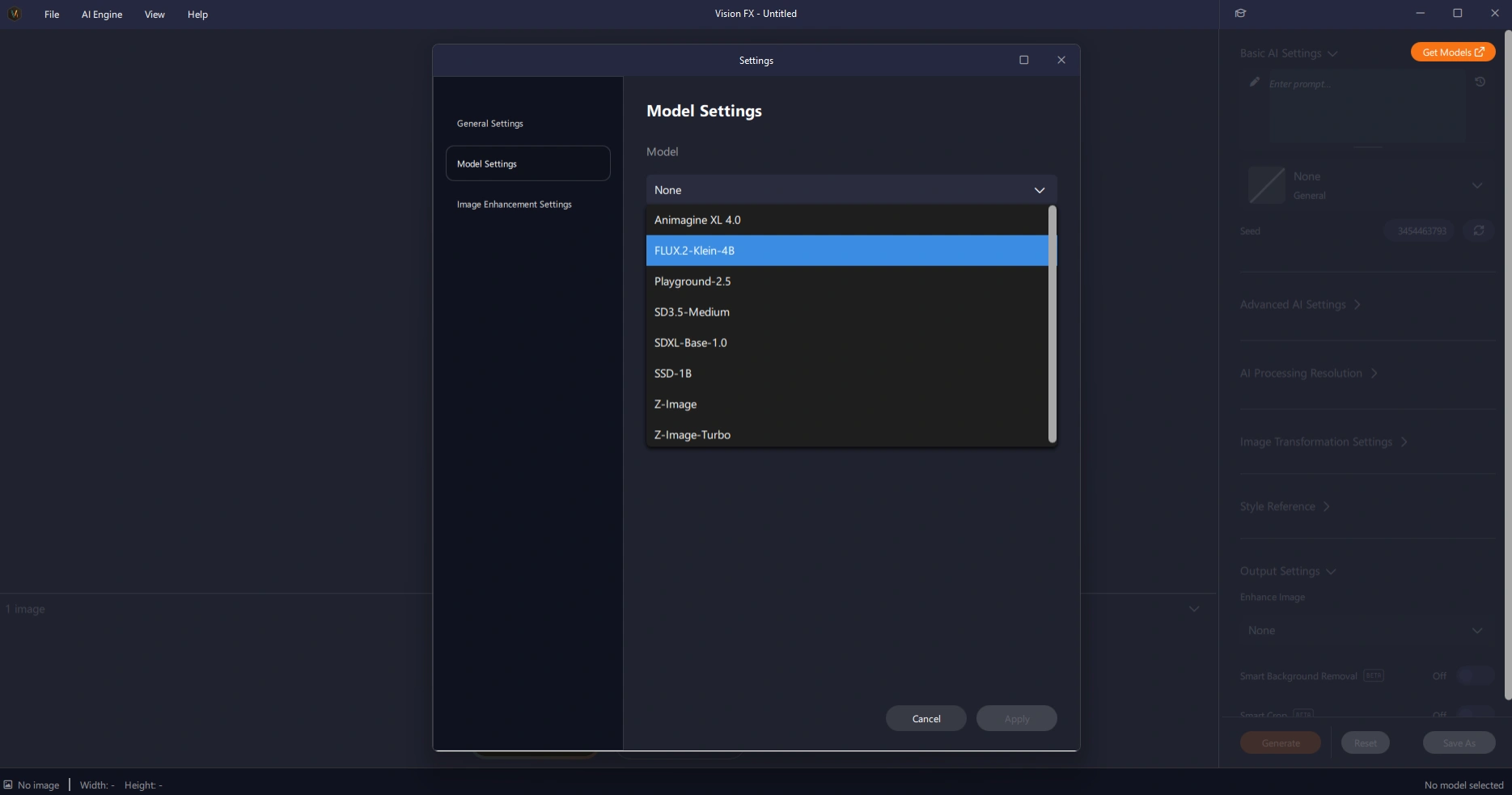Open the Enhance Image dropdown
This screenshot has height=795, width=1512.
(x=1367, y=631)
